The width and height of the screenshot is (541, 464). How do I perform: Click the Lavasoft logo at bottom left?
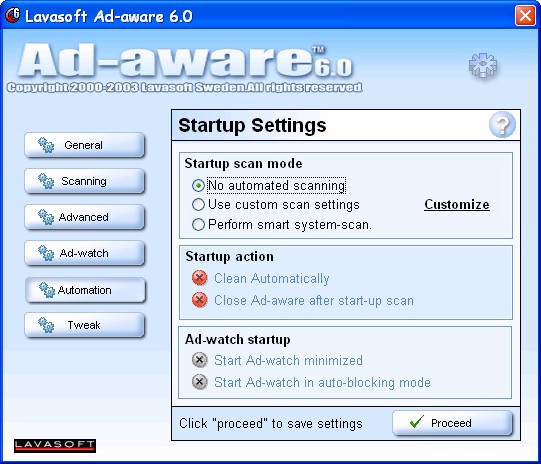coord(55,445)
